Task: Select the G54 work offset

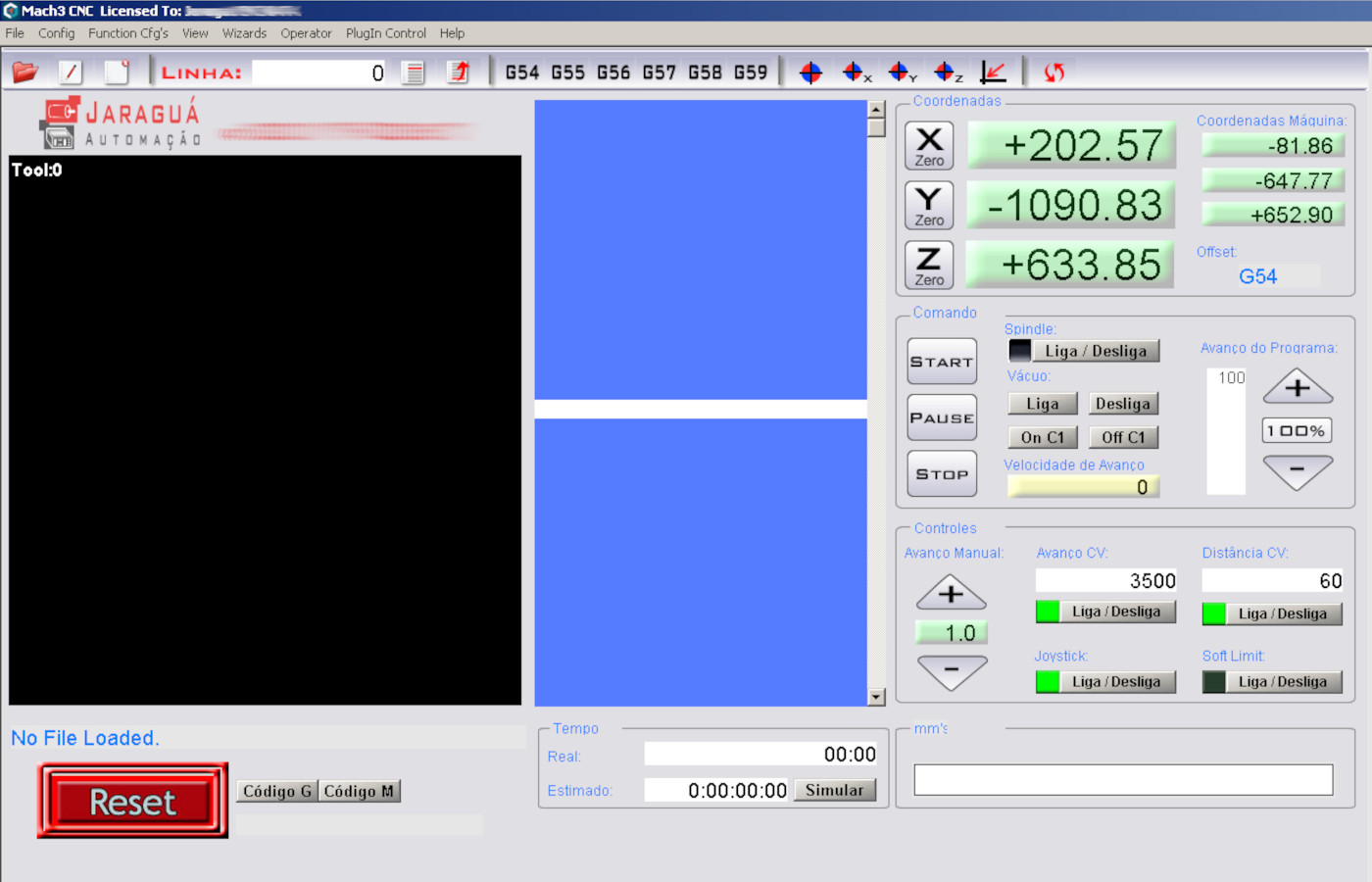Action: point(522,73)
